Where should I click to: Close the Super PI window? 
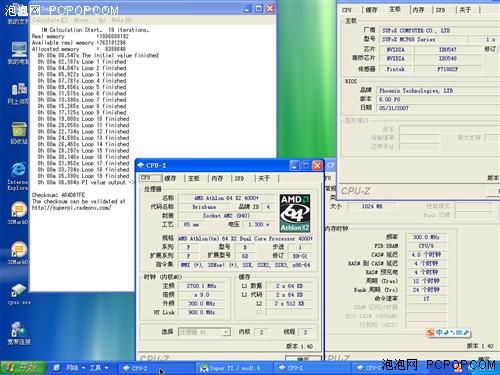[270, 9]
